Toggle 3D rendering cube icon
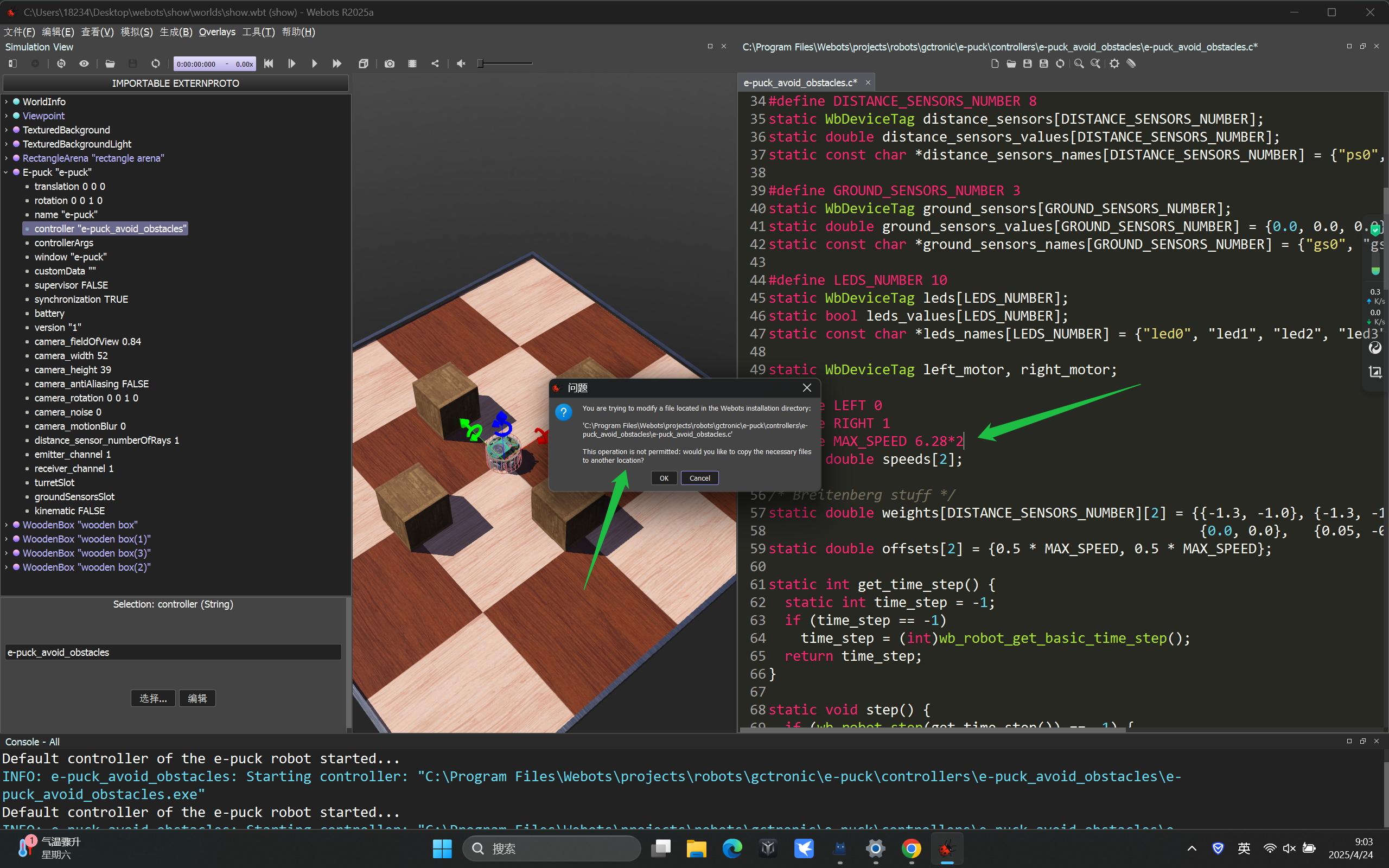 [364, 63]
